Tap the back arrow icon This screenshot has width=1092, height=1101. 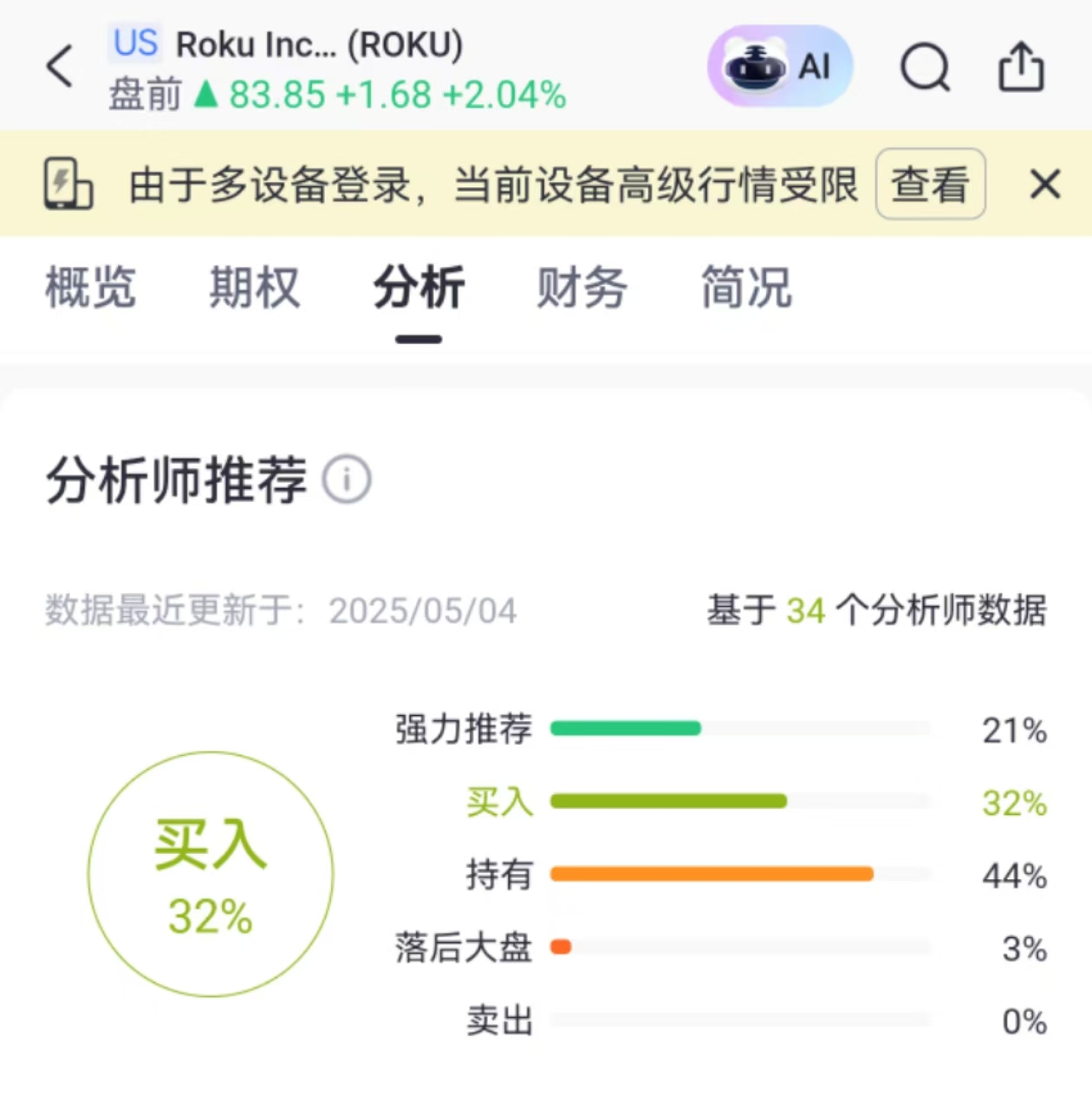click(60, 67)
